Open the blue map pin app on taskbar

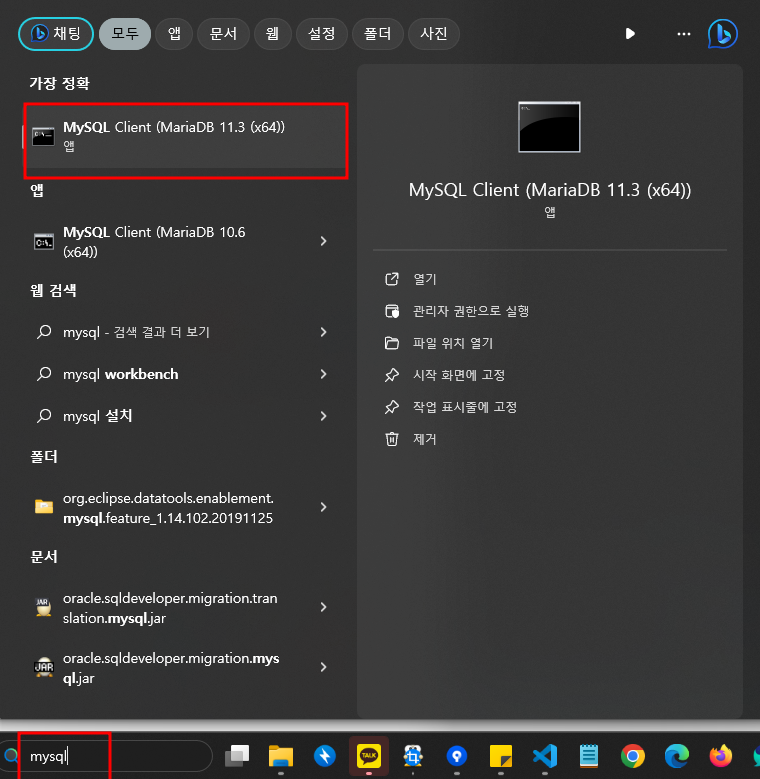[x=456, y=756]
